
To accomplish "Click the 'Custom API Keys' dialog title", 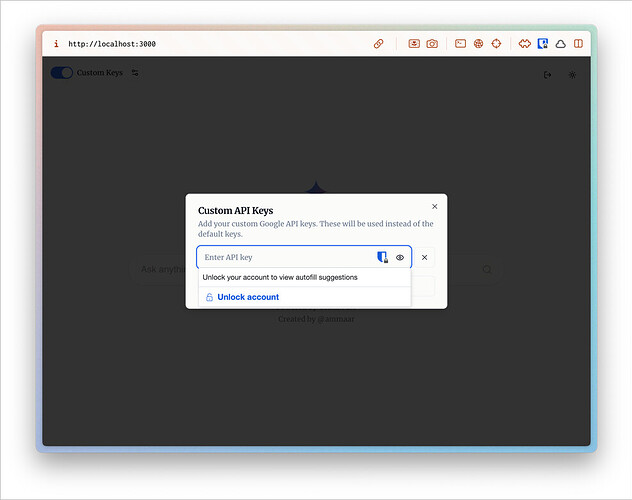I will 235,210.
